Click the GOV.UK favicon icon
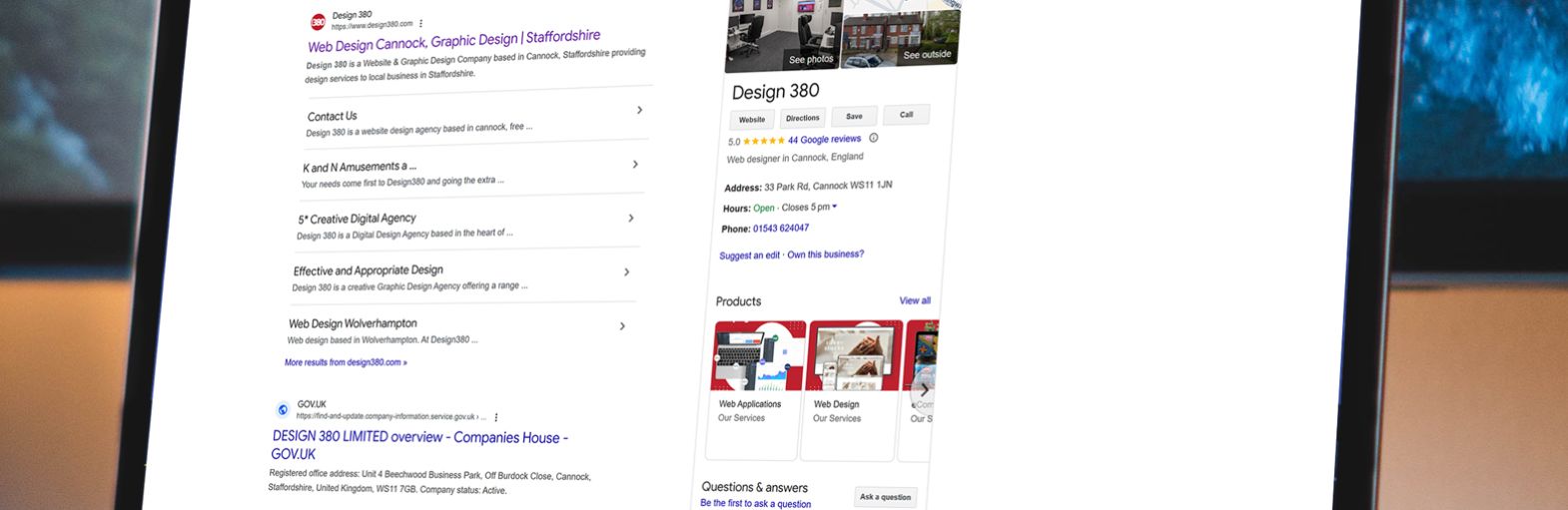Image resolution: width=1568 pixels, height=510 pixels. click(x=283, y=409)
